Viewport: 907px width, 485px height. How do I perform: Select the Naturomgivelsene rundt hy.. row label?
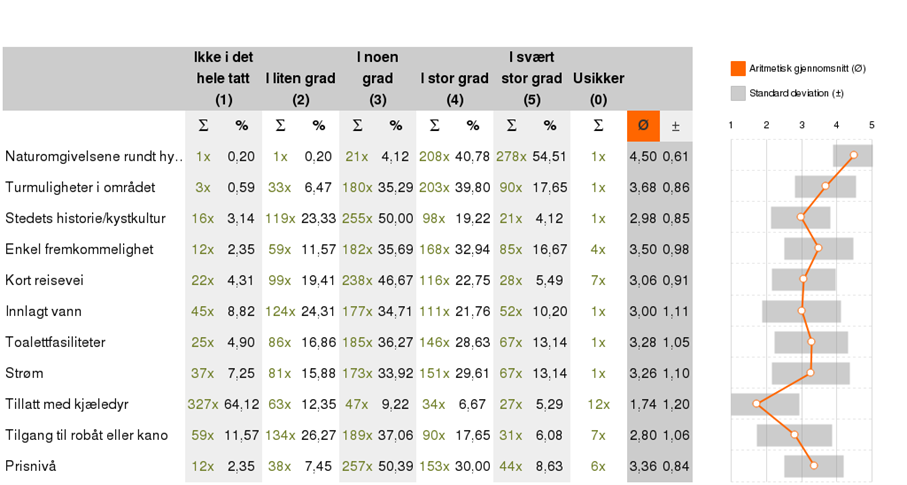coord(94,156)
